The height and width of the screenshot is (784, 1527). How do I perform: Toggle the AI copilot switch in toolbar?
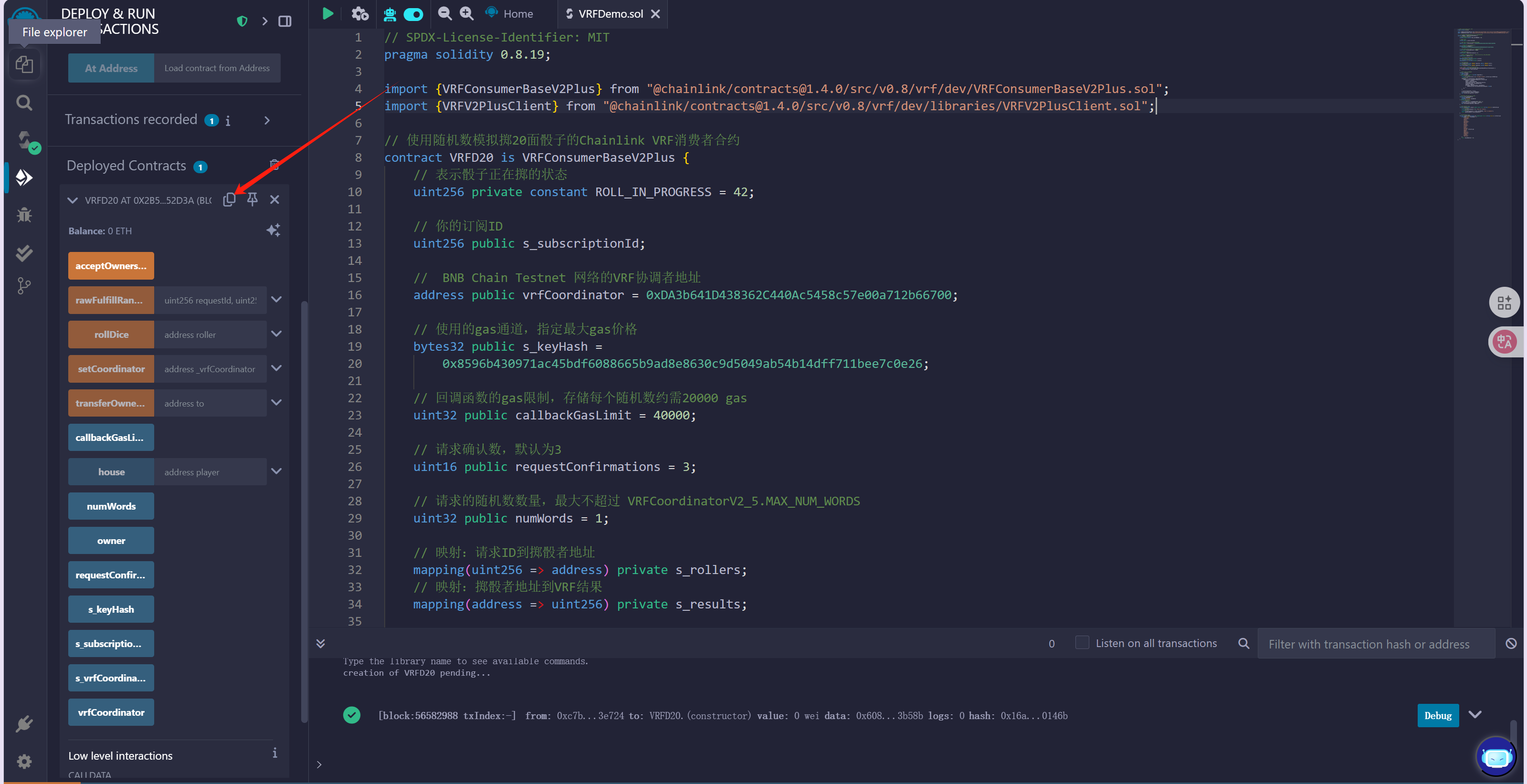click(x=413, y=14)
